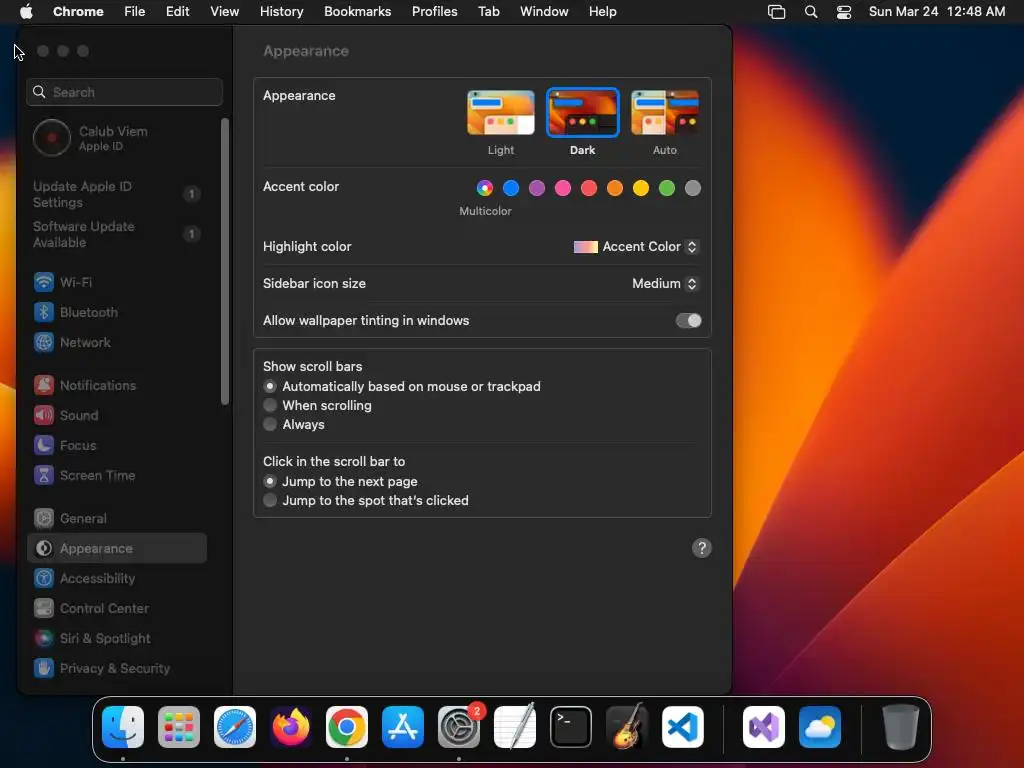Open Highlight color Accent Color dropdown
Image resolution: width=1024 pixels, height=768 pixels.
(635, 247)
